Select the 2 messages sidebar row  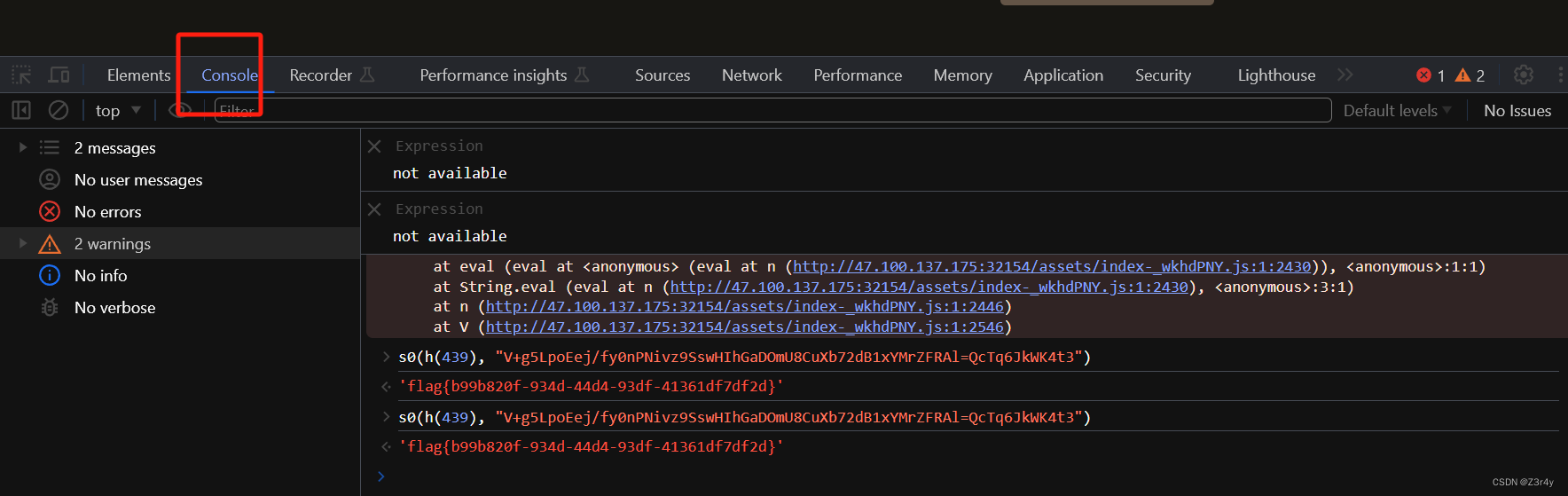coord(180,147)
